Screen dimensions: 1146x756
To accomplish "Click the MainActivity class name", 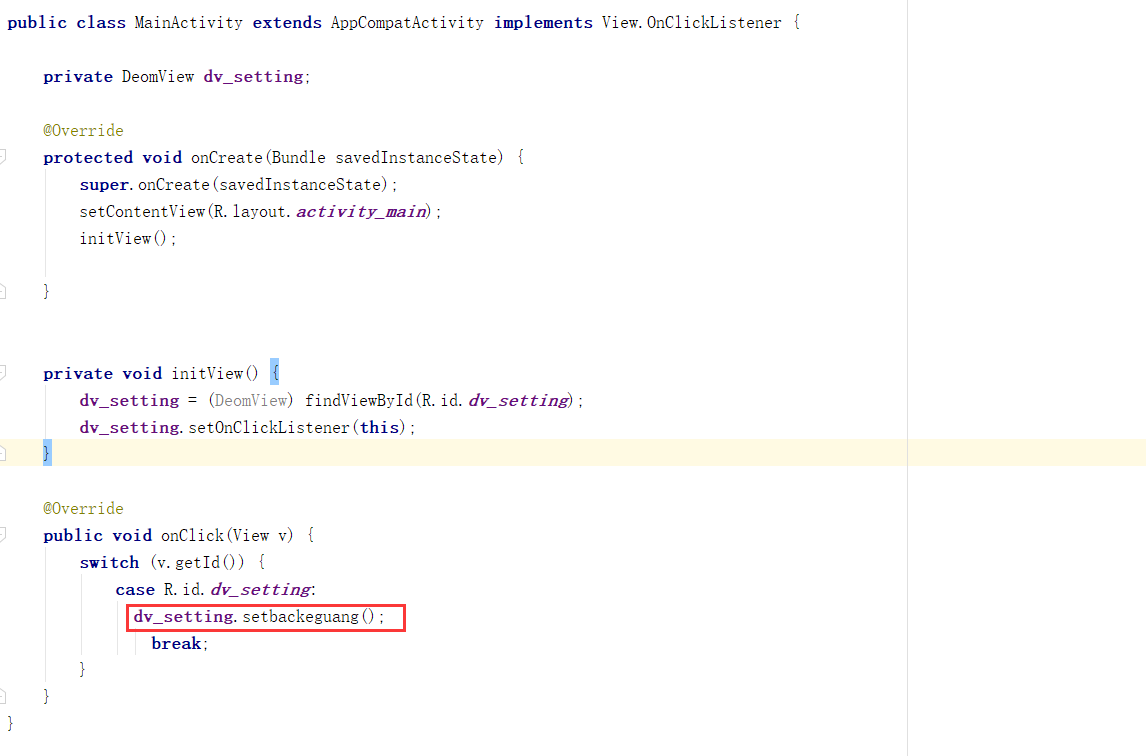I will coord(188,22).
